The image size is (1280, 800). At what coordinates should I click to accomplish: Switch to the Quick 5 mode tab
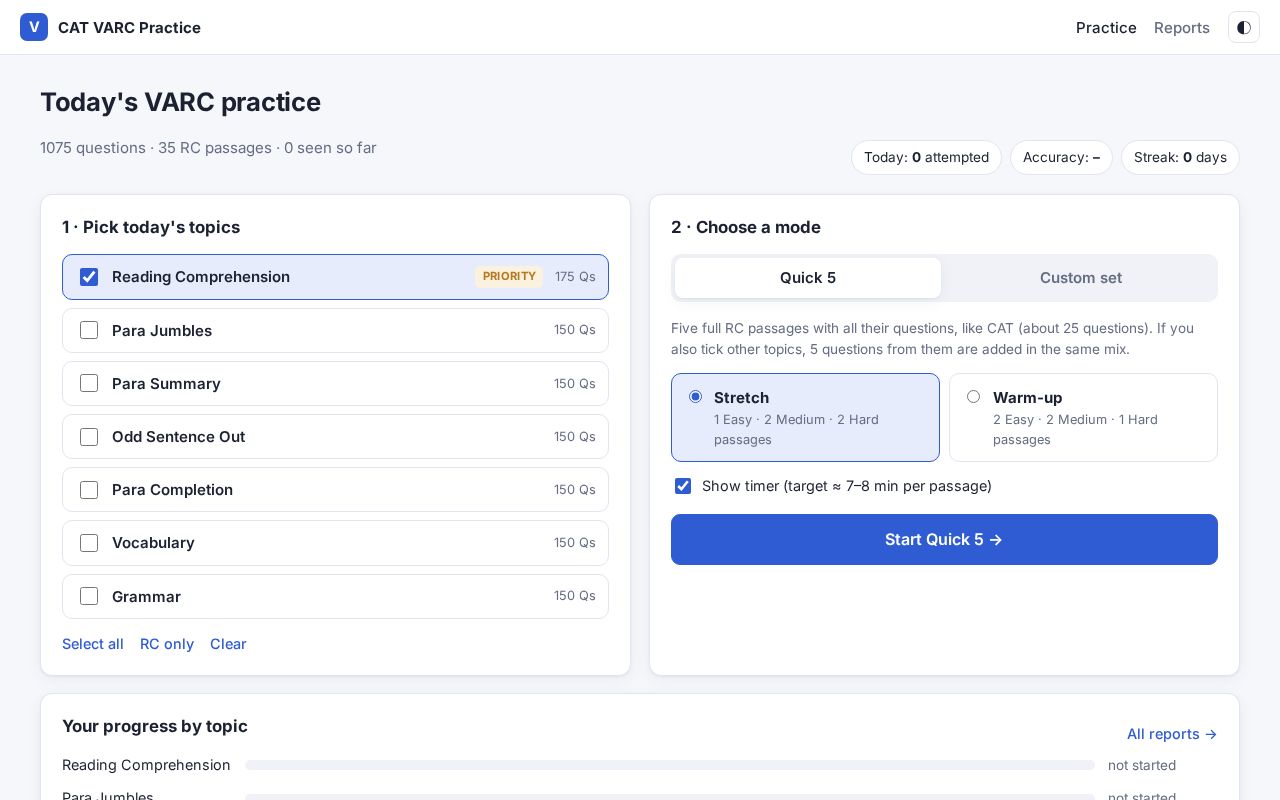(808, 278)
